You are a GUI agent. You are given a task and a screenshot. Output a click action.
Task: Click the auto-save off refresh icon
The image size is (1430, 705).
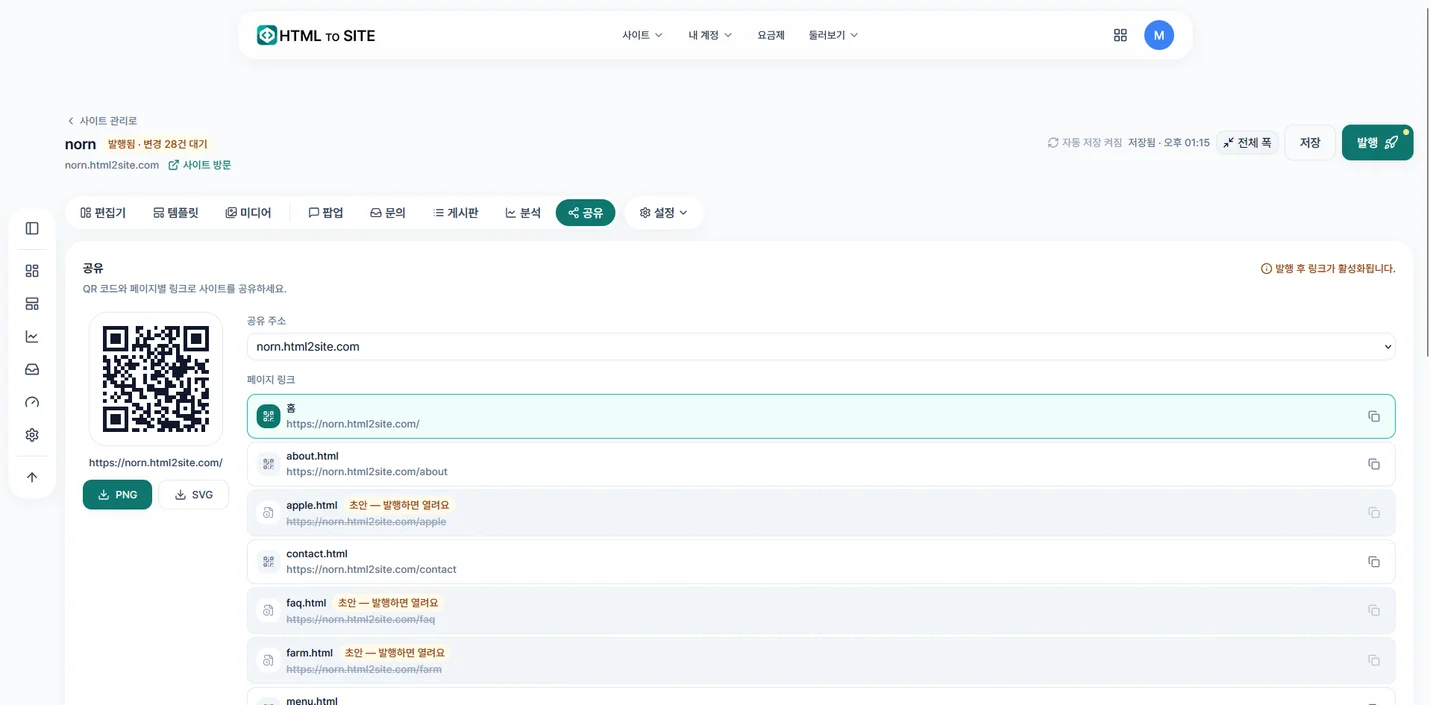1053,143
